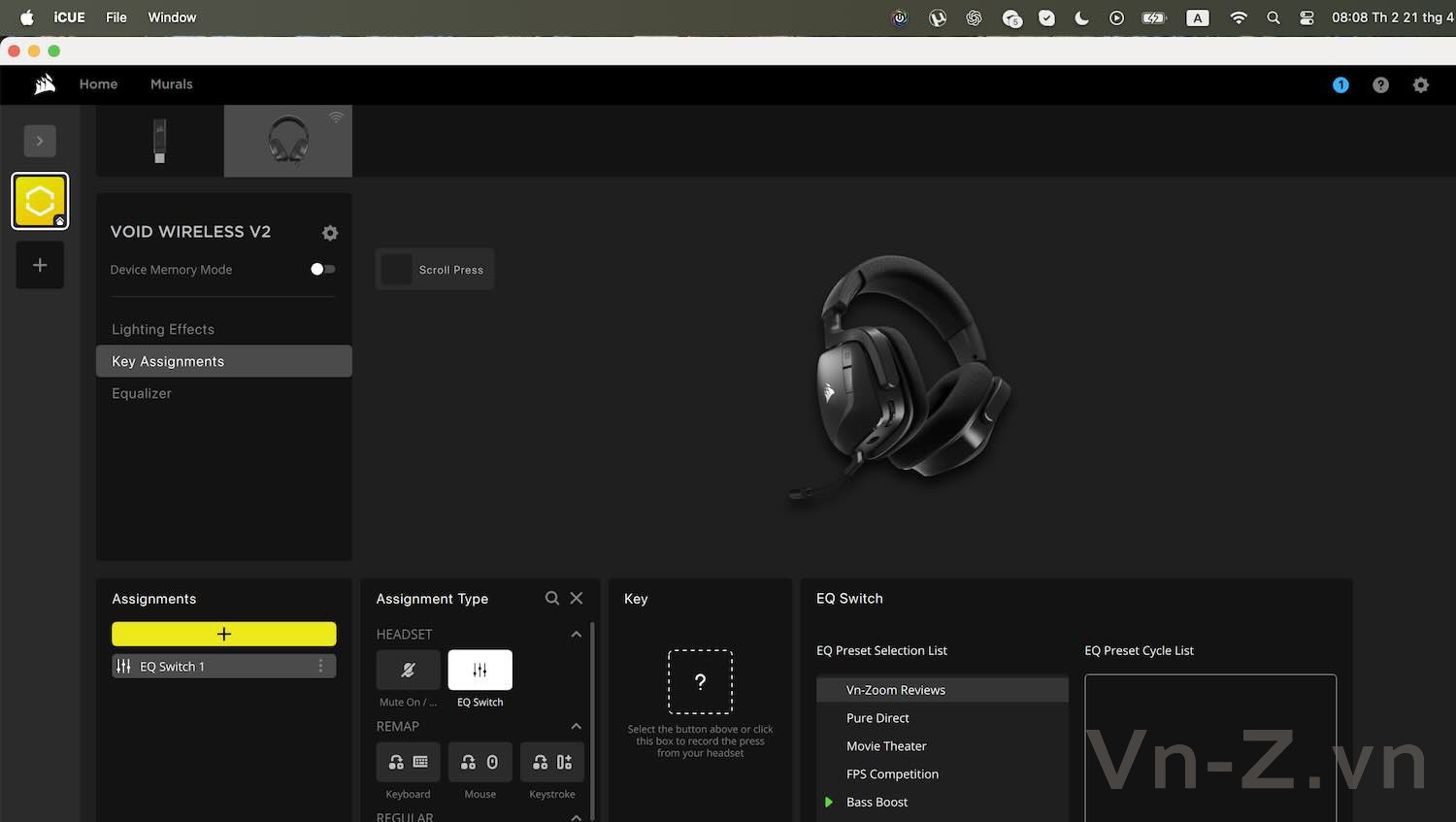The image size is (1456, 822).
Task: Open the Murals tab
Action: (171, 84)
